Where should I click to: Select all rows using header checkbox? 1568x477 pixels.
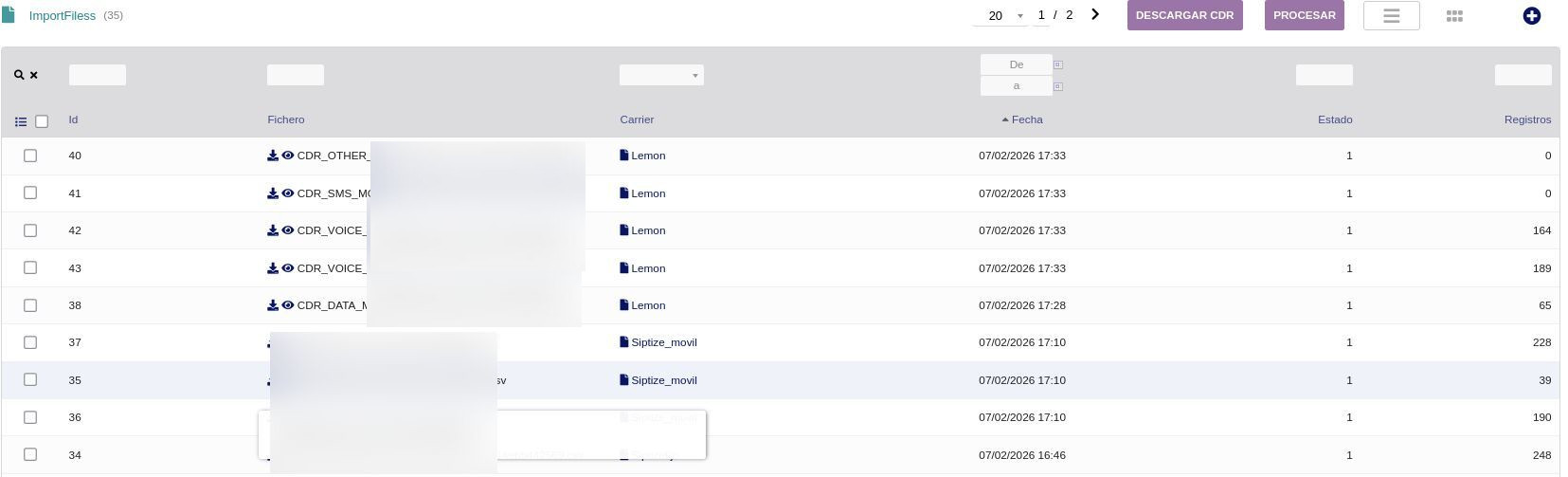(42, 121)
